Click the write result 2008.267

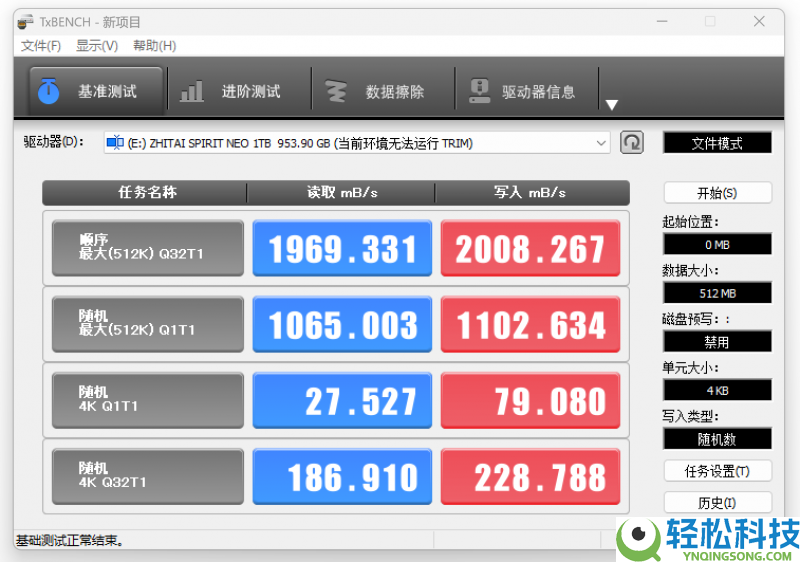coord(530,248)
